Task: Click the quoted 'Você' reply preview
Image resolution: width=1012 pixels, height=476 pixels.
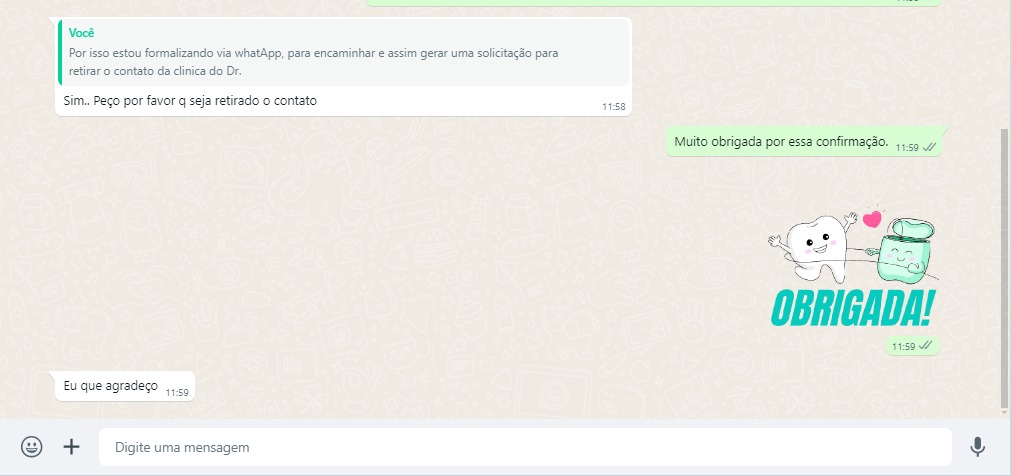Action: [x=343, y=53]
